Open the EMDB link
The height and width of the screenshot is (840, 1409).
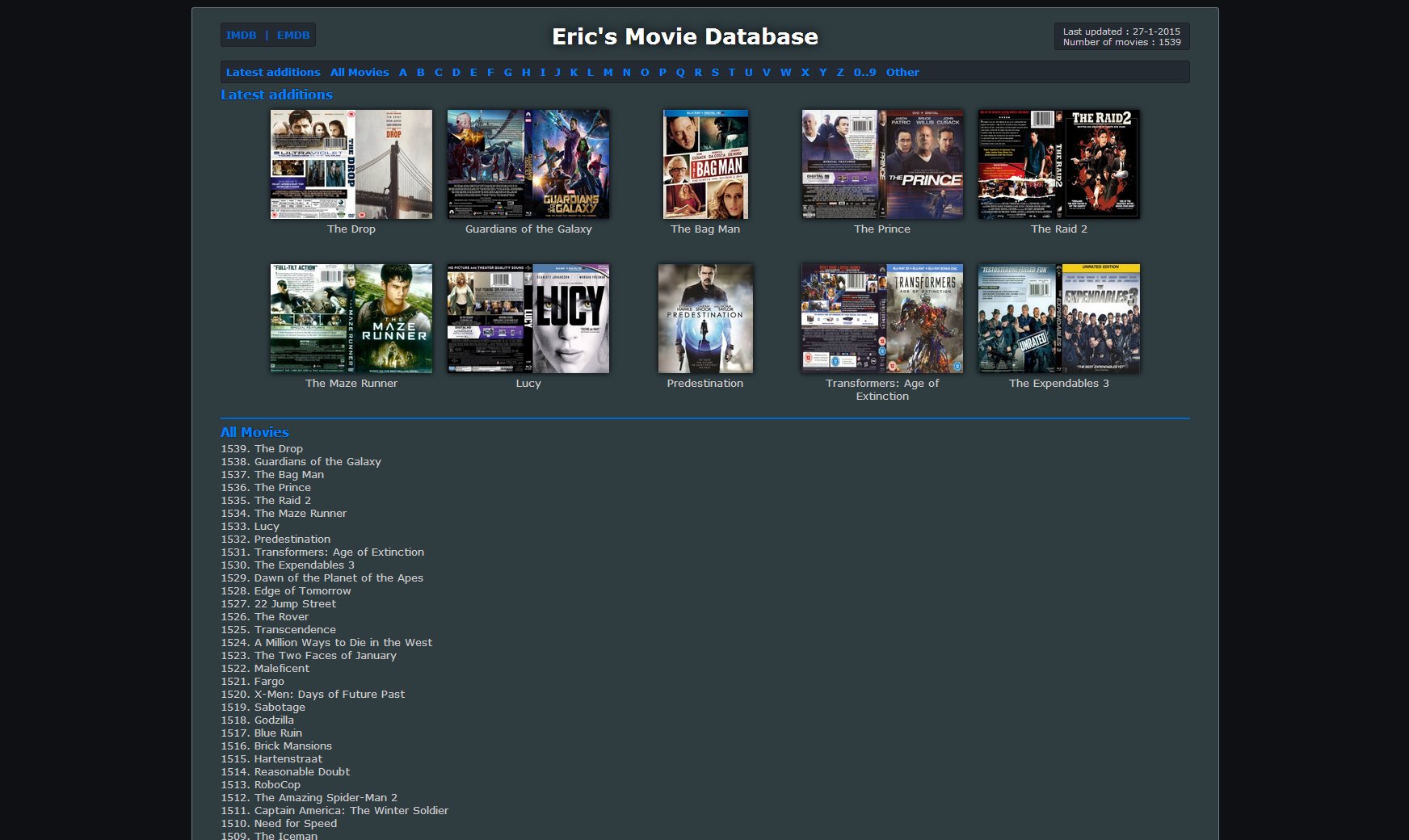(x=293, y=36)
